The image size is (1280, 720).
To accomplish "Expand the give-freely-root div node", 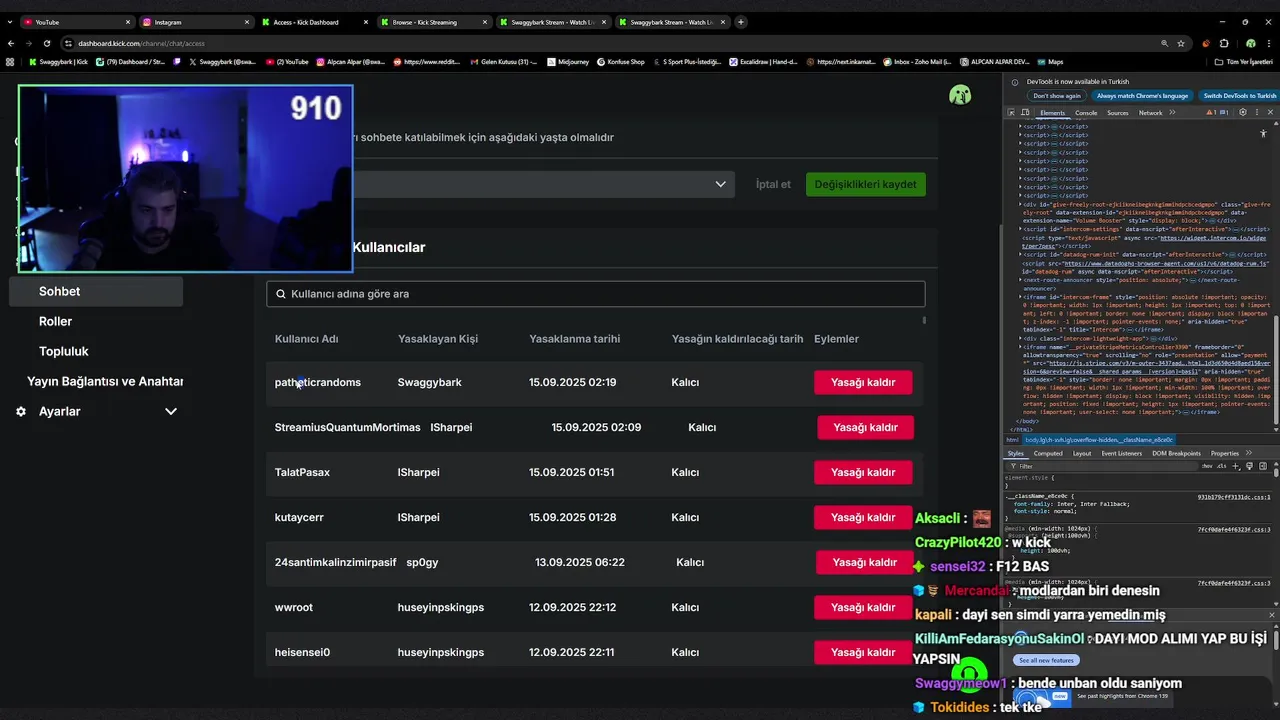I will (1020, 204).
